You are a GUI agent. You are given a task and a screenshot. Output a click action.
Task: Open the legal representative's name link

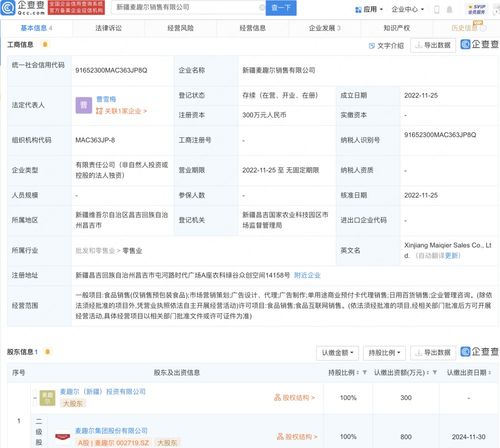tap(106, 99)
